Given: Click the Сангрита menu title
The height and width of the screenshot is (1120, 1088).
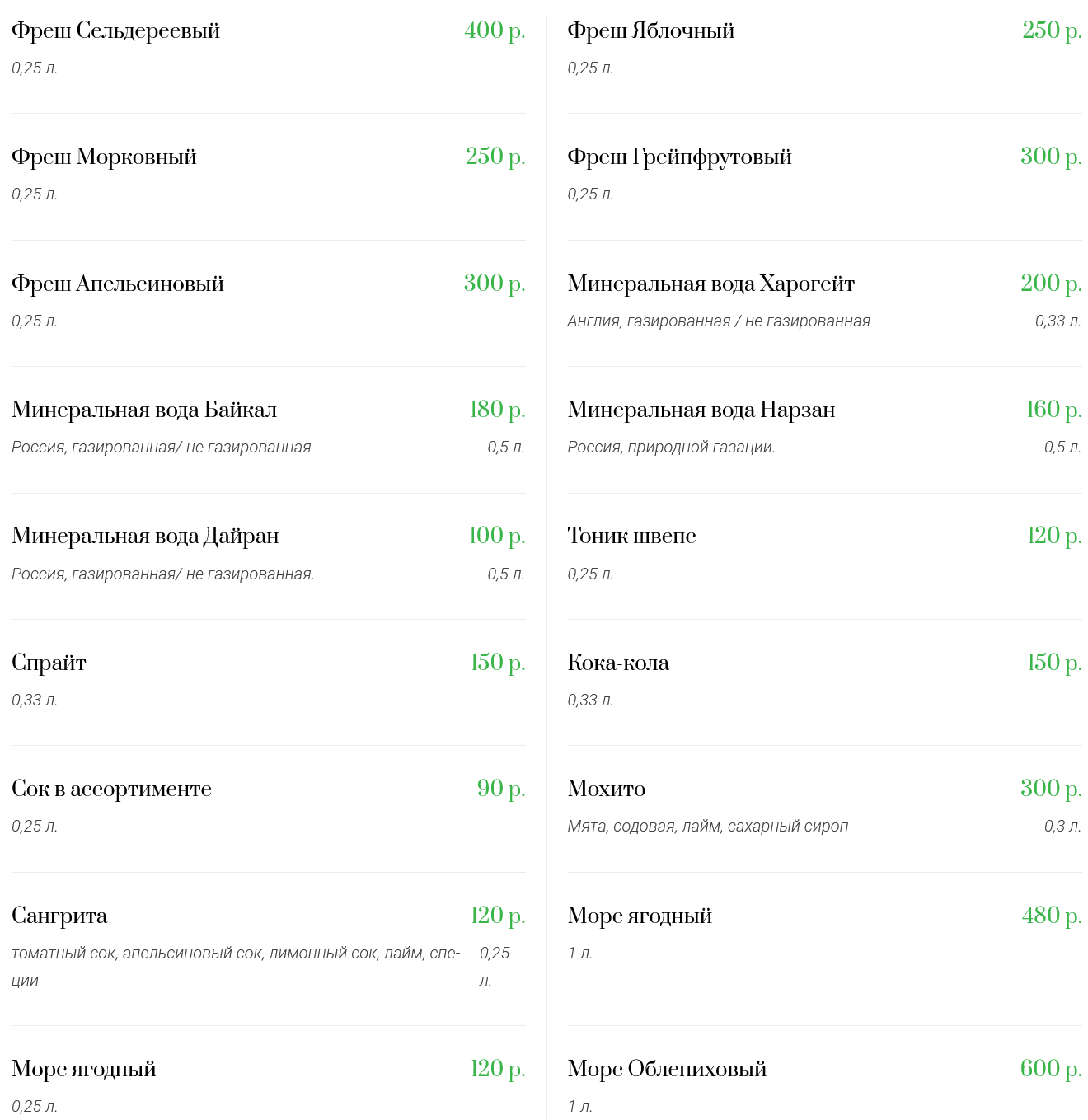Looking at the screenshot, I should [x=59, y=916].
